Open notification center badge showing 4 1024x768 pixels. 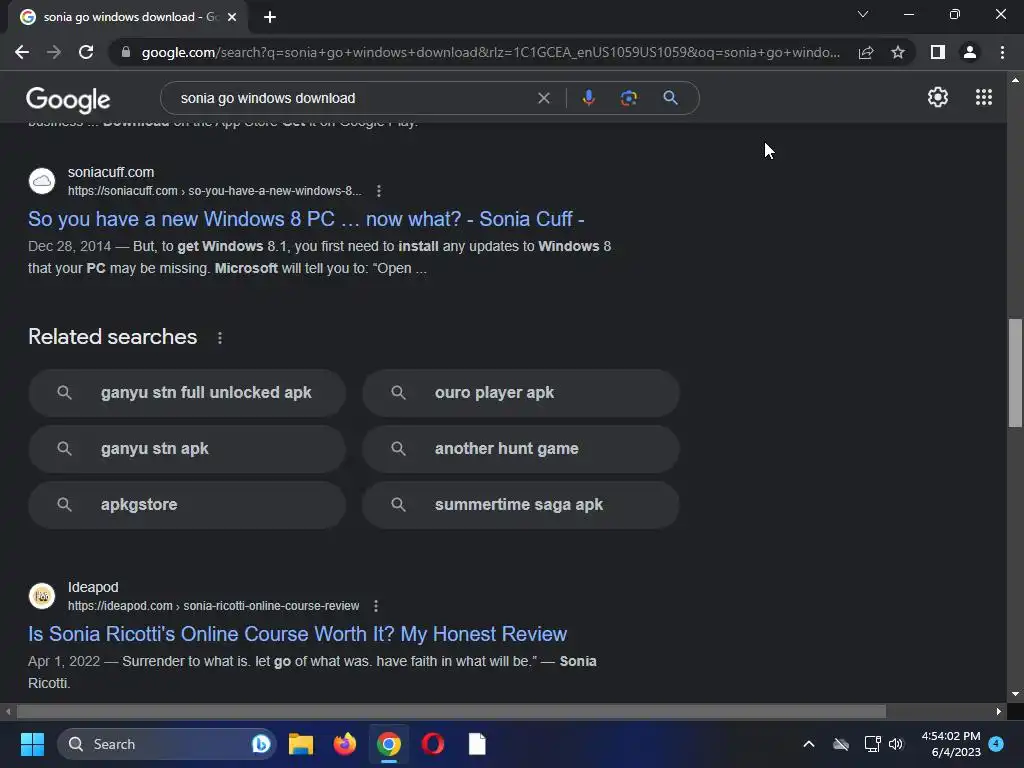[996, 744]
